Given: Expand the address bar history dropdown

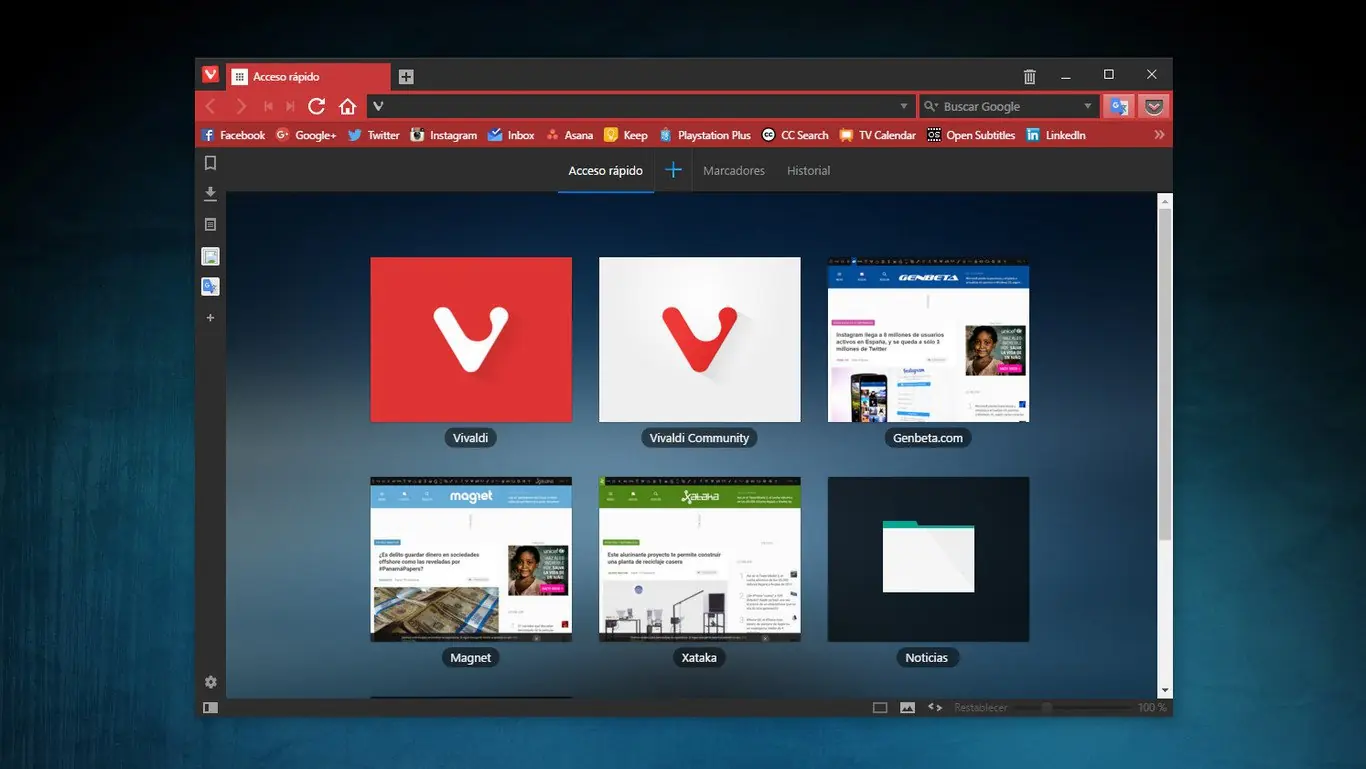Looking at the screenshot, I should pos(903,106).
